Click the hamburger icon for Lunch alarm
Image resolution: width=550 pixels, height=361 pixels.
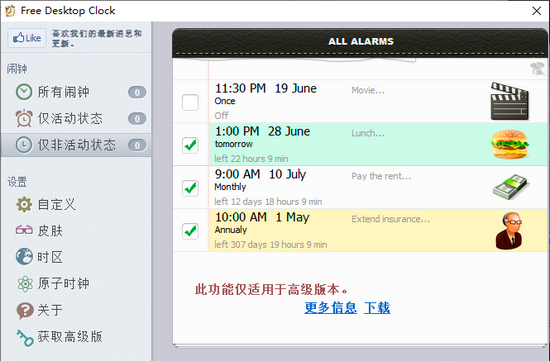coord(510,144)
